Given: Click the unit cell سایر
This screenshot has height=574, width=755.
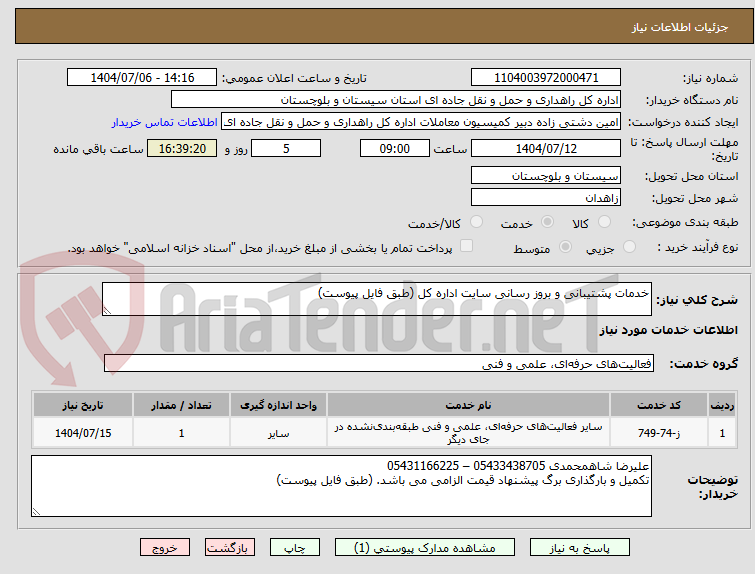Looking at the screenshot, I should [278, 433].
